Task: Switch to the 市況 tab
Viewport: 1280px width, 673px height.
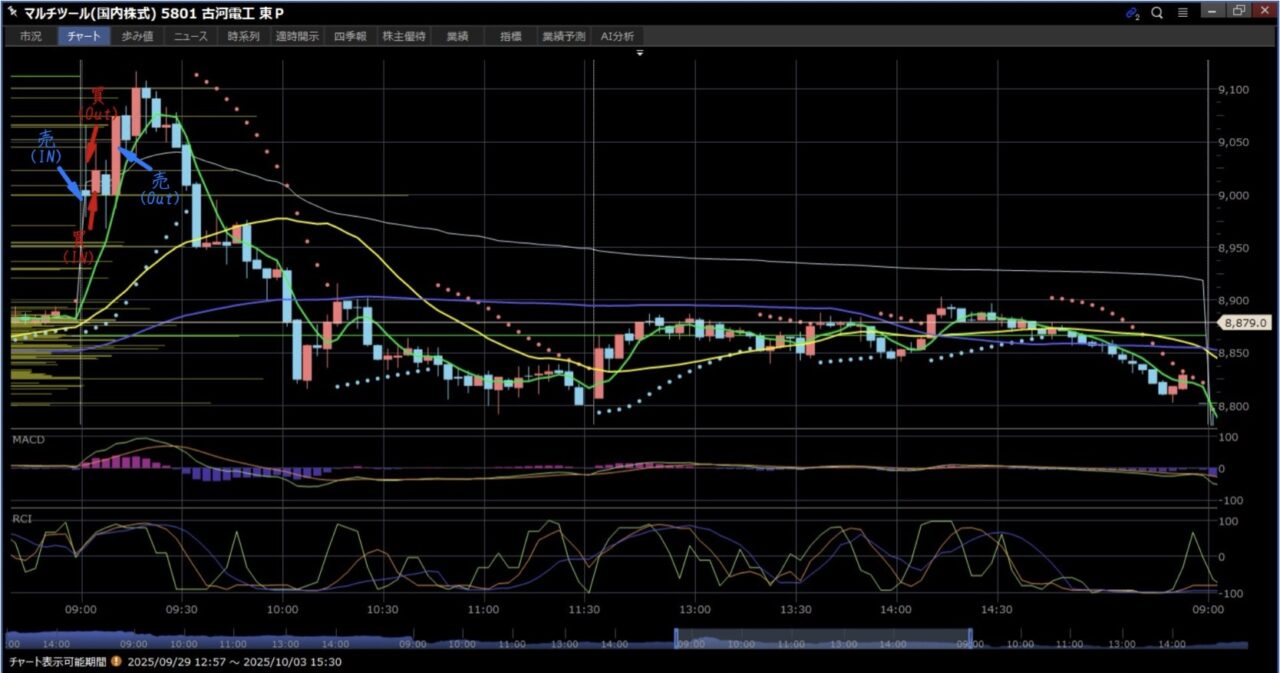Action: pyautogui.click(x=31, y=36)
